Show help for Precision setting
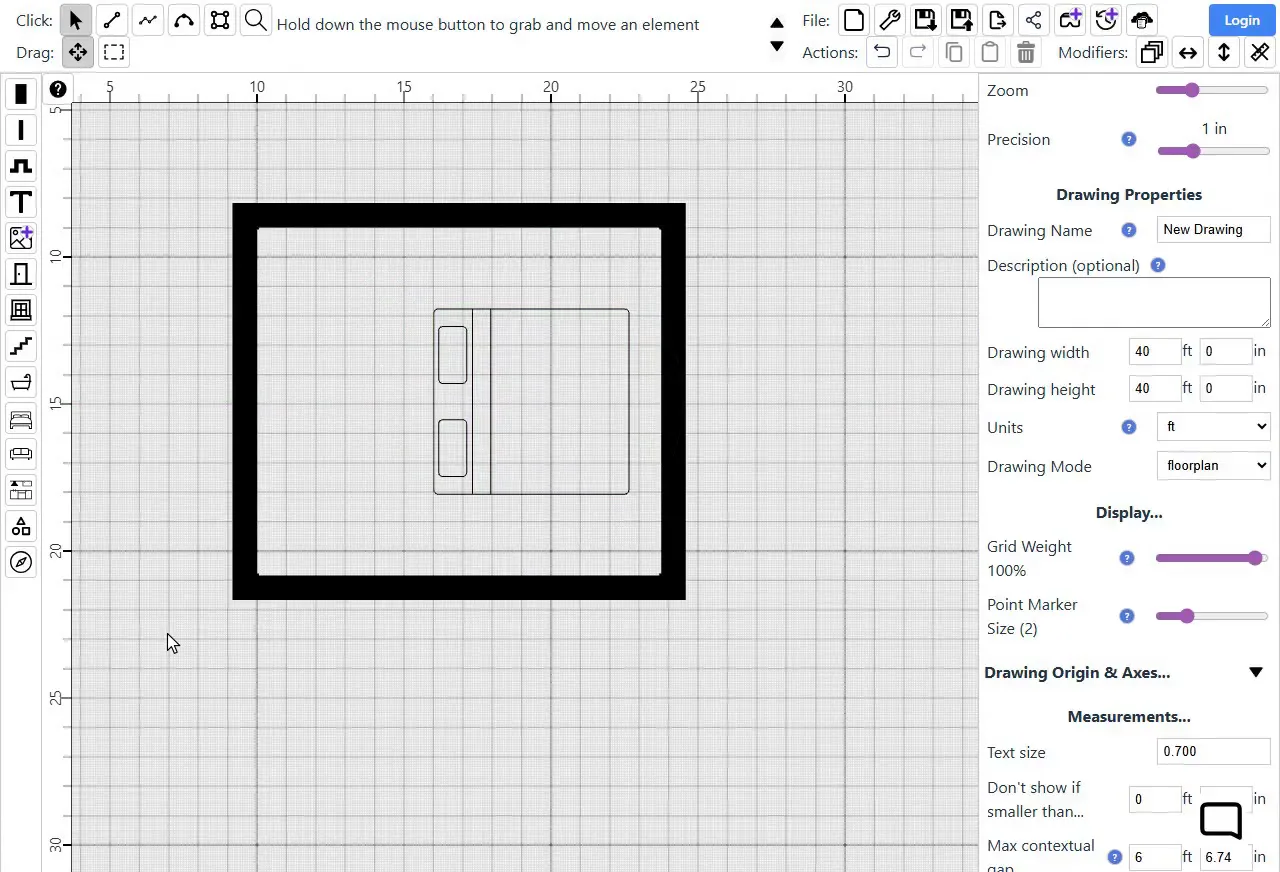This screenshot has width=1280, height=872. point(1129,140)
